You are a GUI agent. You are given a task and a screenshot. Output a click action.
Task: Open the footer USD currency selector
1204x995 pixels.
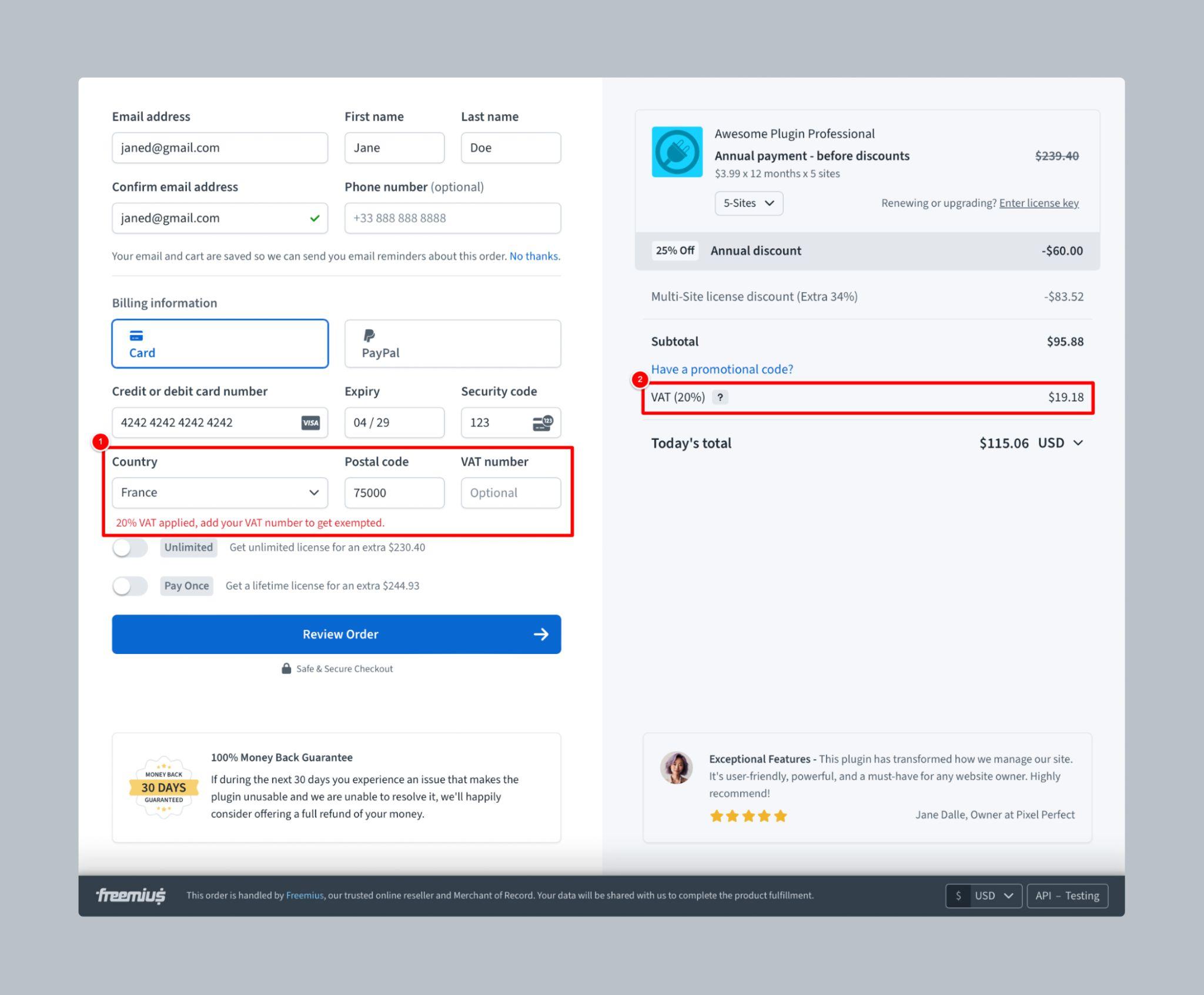click(984, 896)
